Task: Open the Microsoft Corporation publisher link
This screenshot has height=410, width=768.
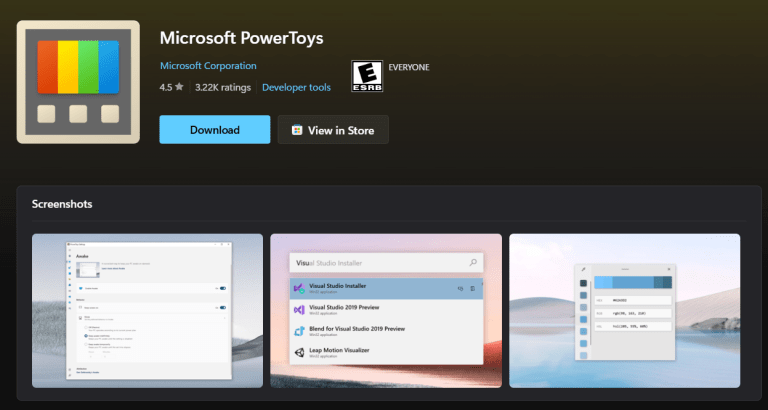Action: [208, 66]
